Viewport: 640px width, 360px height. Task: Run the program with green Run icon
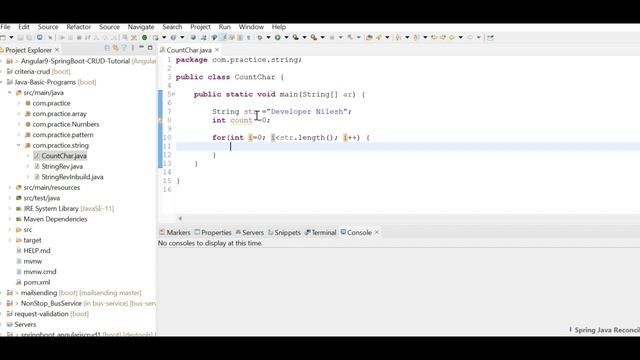(x=278, y=38)
